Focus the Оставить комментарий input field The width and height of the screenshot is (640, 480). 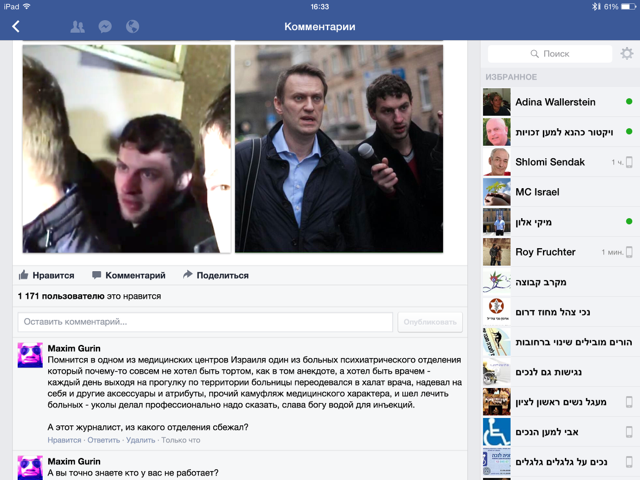205,322
